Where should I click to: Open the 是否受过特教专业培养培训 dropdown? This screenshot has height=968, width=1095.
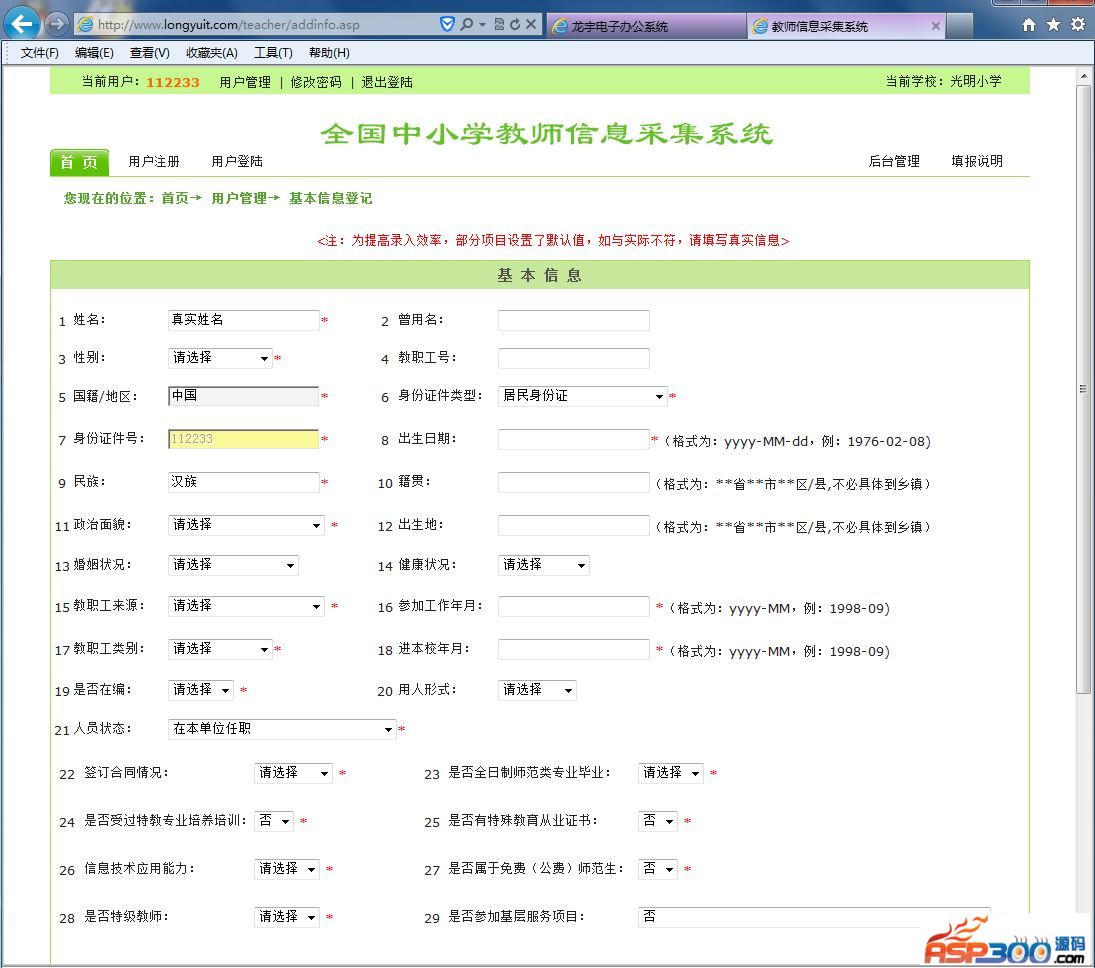pos(274,821)
